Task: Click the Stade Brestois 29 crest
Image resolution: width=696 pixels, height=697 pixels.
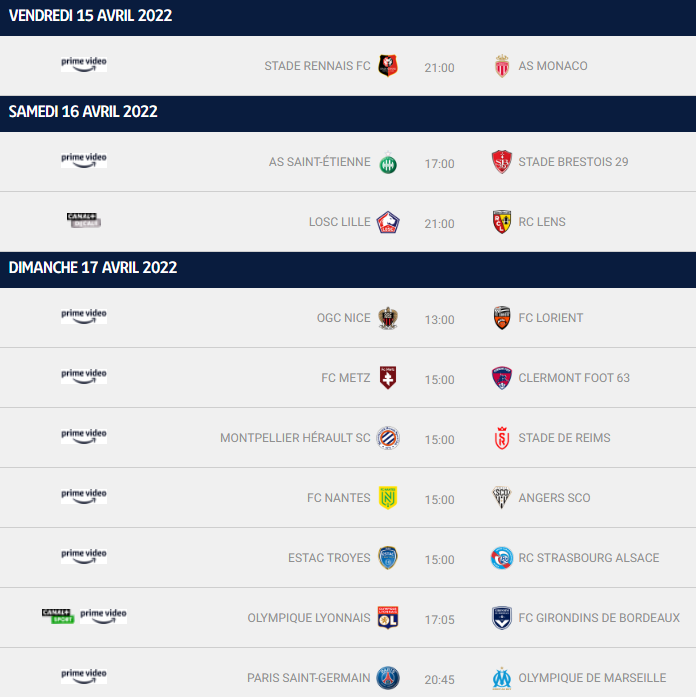Action: 502,162
